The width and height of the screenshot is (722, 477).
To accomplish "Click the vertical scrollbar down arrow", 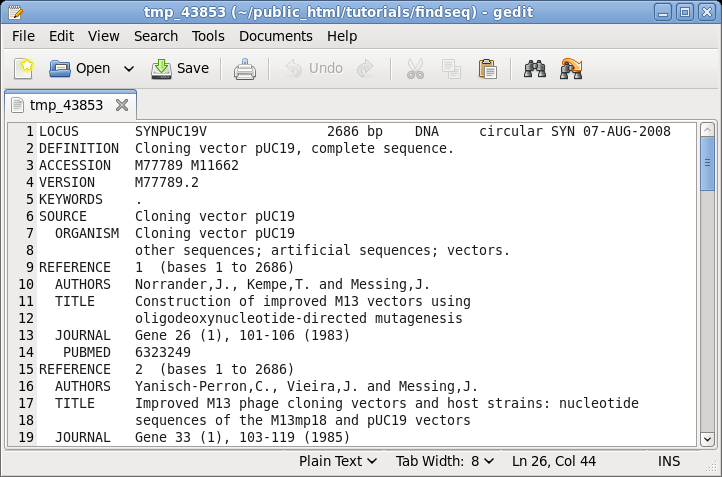I will click(x=707, y=439).
